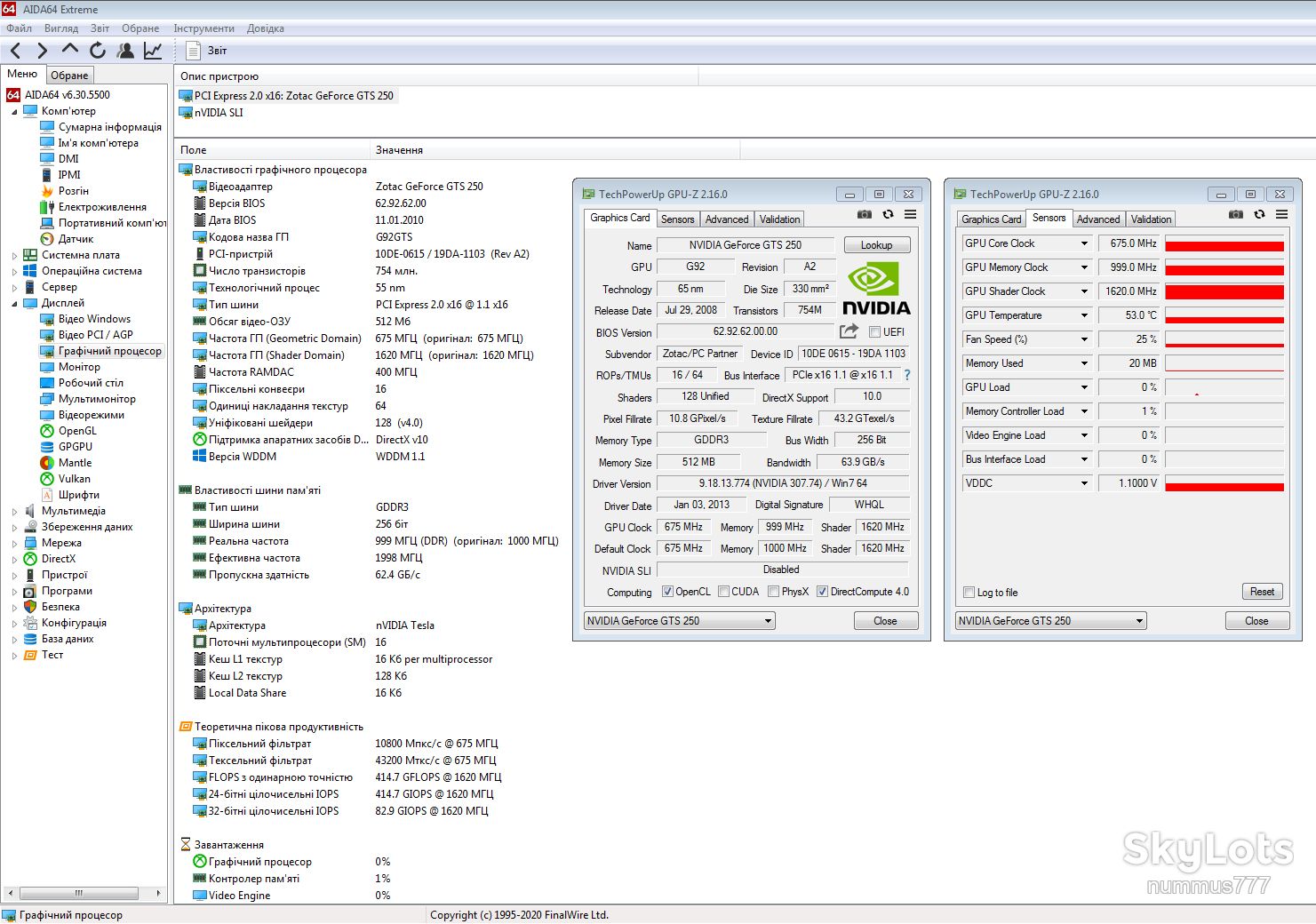Take screenshot in GPU-Z Graphics Card window
This screenshot has width=1316, height=924.
pyautogui.click(x=864, y=214)
